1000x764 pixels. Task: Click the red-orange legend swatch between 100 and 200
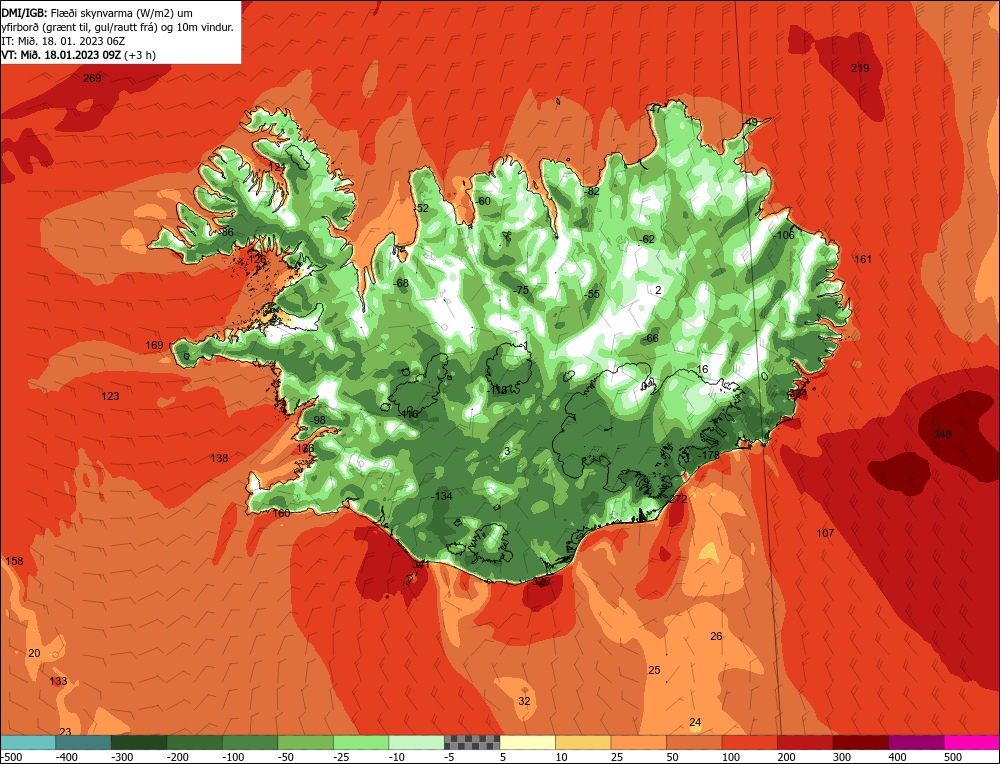[749, 742]
